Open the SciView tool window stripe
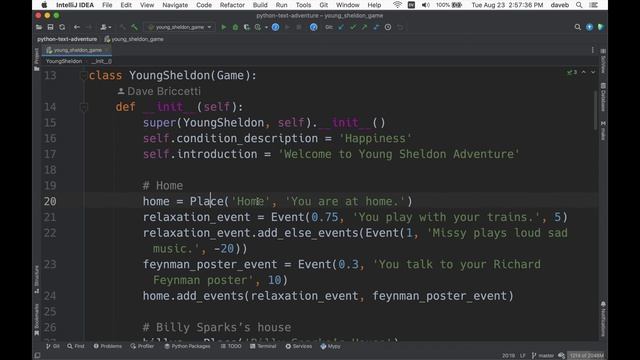Screen dimensions: 640x360 pyautogui.click(x=603, y=62)
